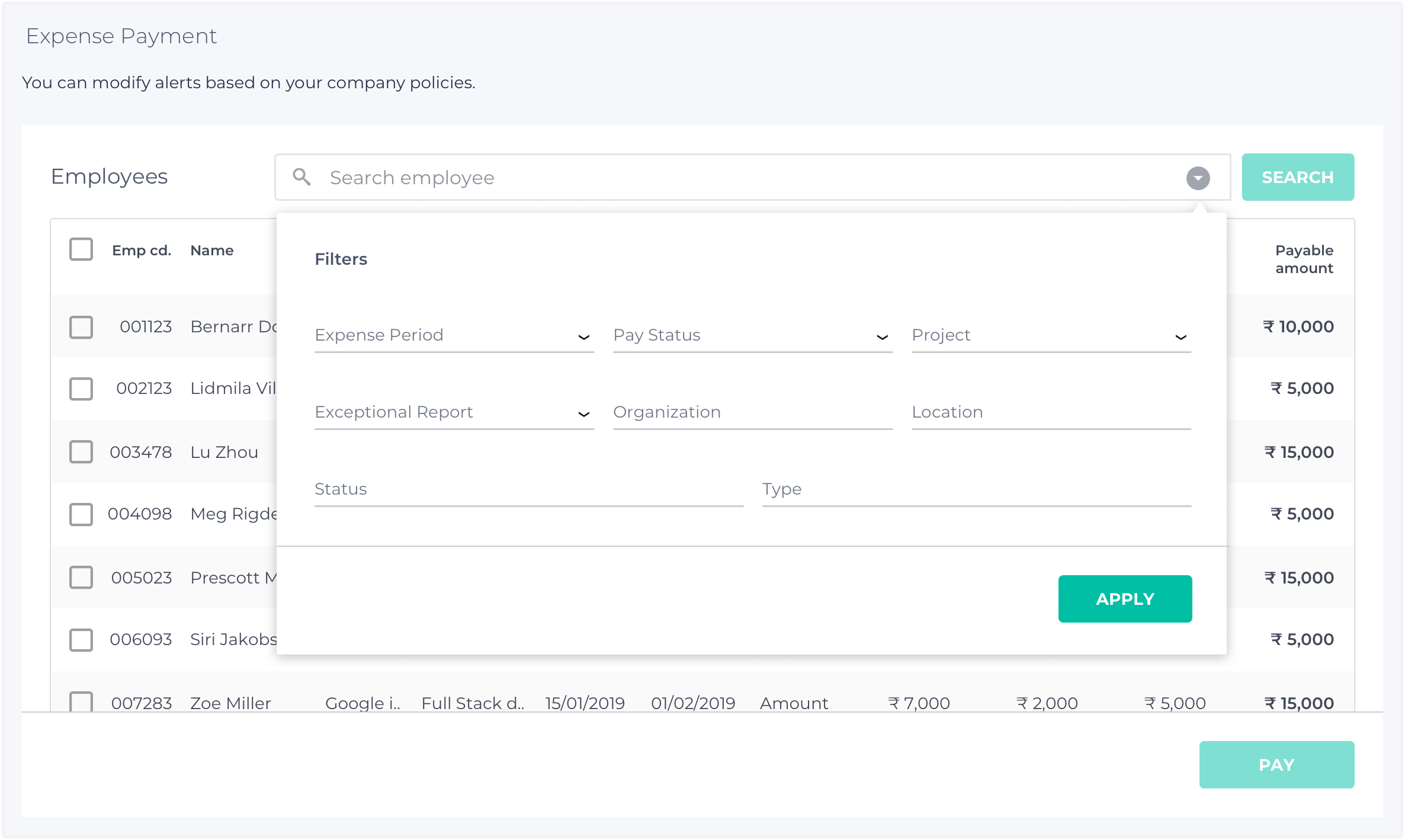Click the name Zoe Miller
The width and height of the screenshot is (1405, 840).
coord(230,703)
